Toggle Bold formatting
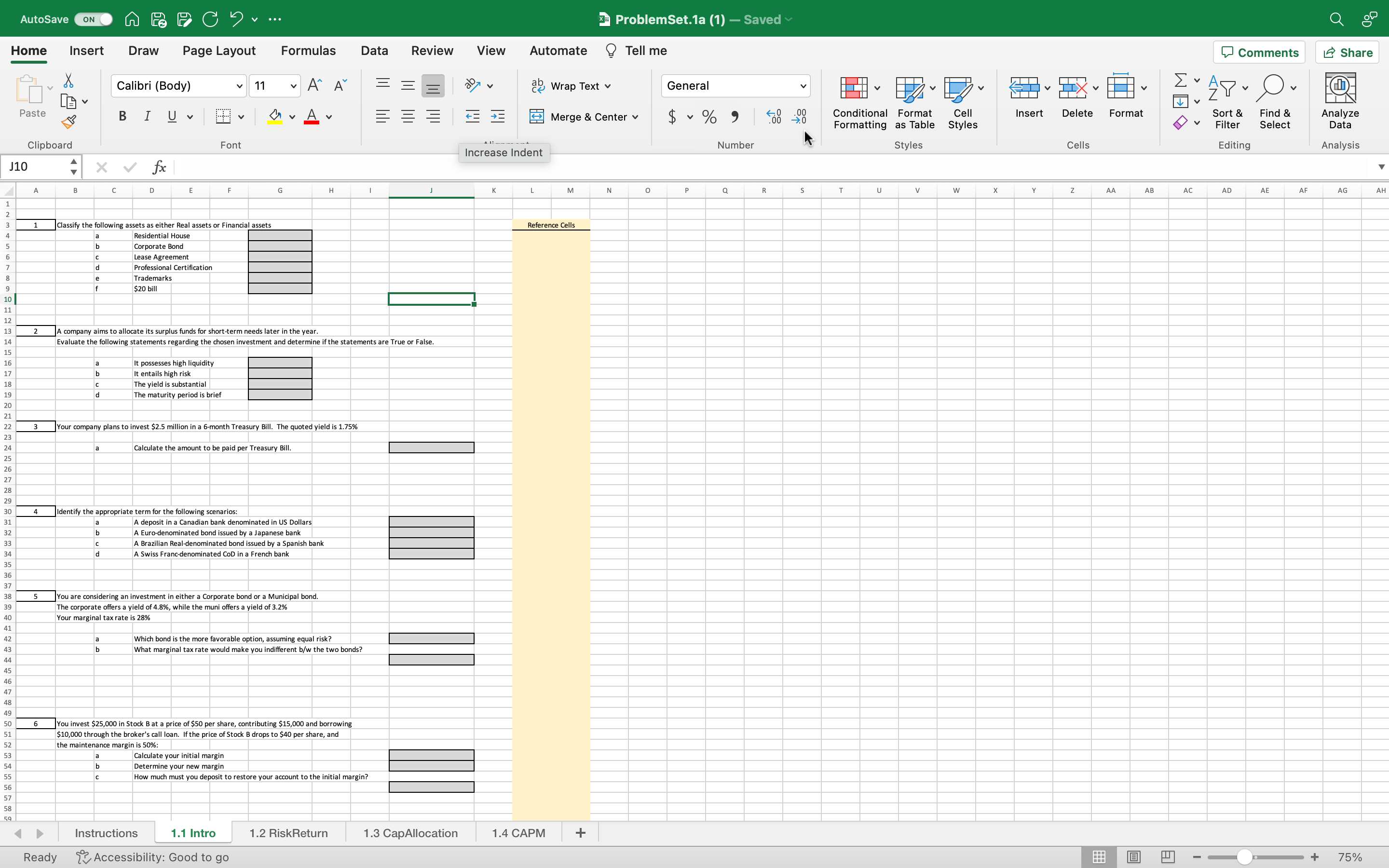This screenshot has width=1389, height=868. tap(122, 117)
